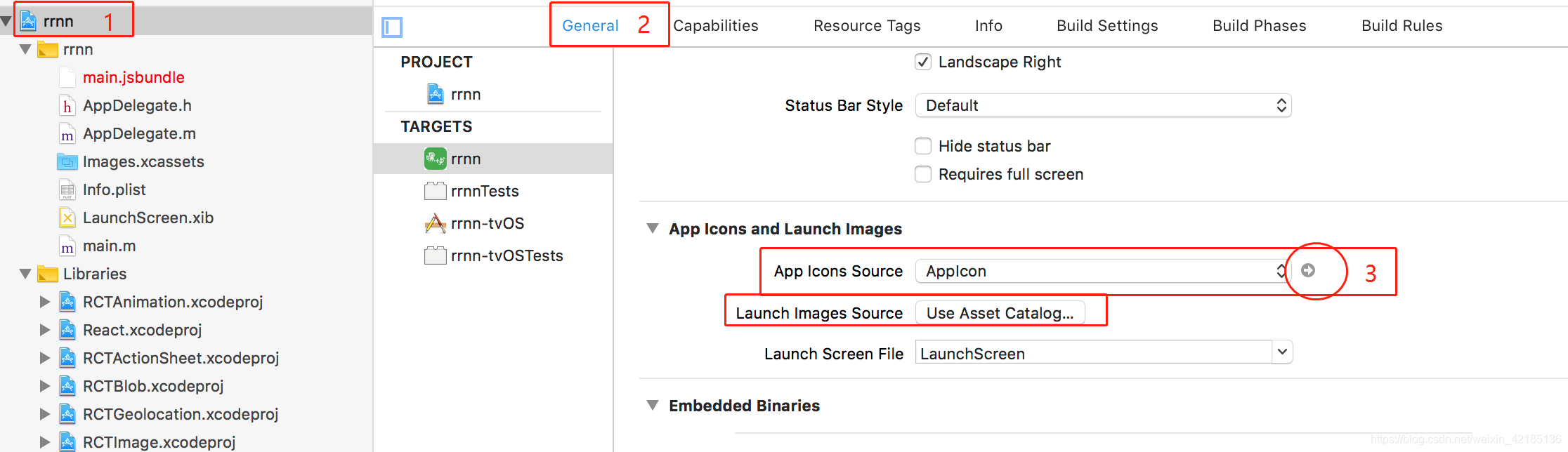Click the React.xcodeproj project icon
The height and width of the screenshot is (452, 1568).
tap(67, 330)
